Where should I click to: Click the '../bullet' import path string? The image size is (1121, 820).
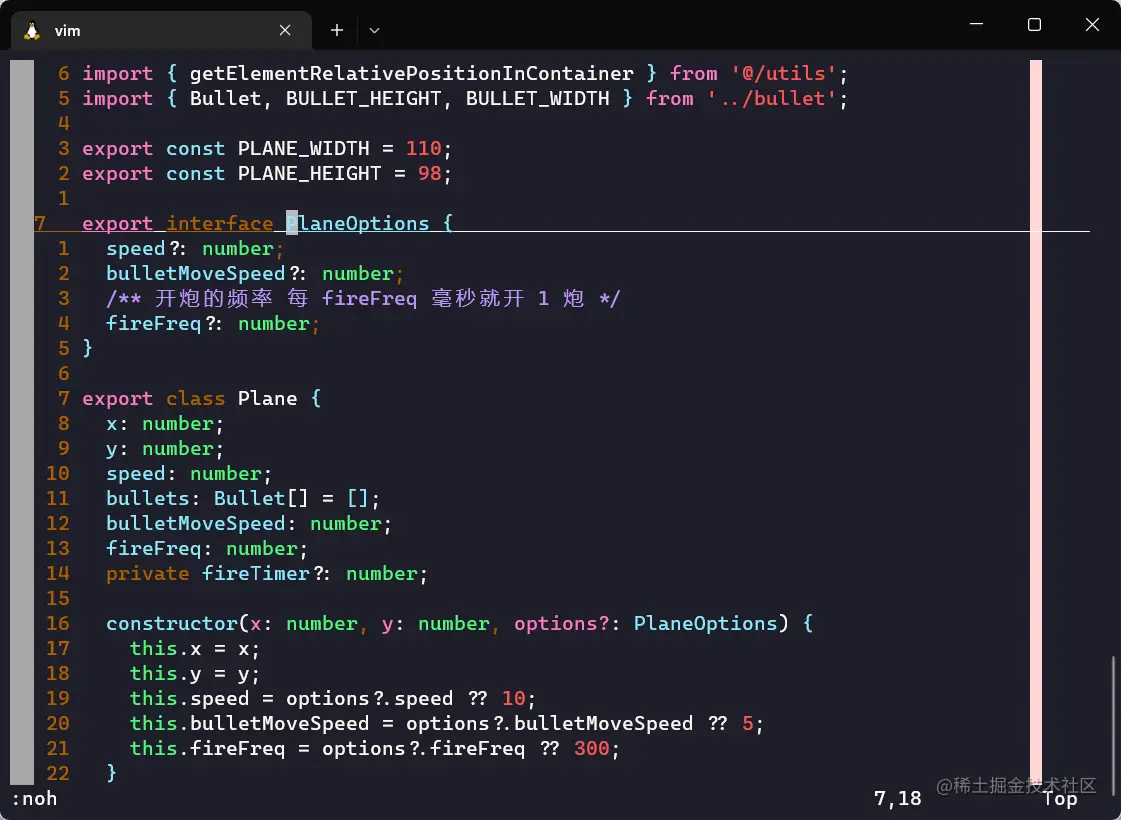coord(771,99)
